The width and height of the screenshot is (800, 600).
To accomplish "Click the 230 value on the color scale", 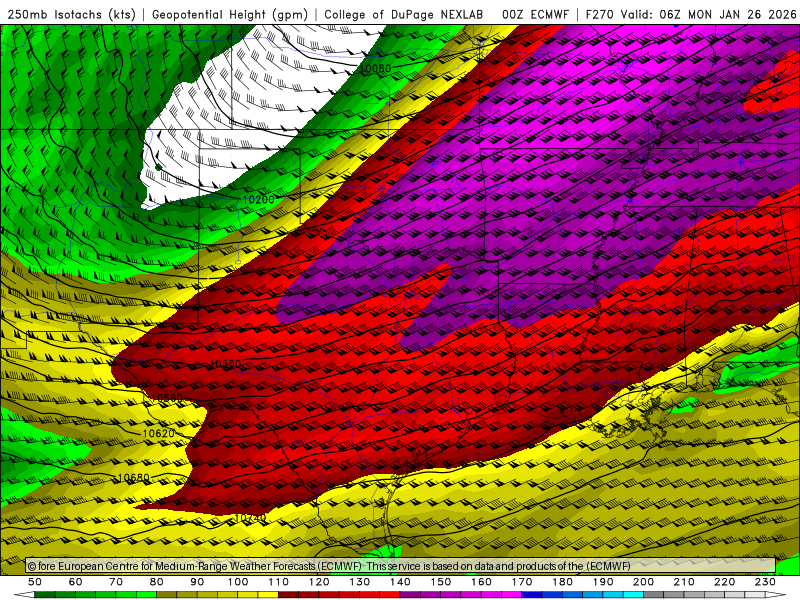I will 765,582.
